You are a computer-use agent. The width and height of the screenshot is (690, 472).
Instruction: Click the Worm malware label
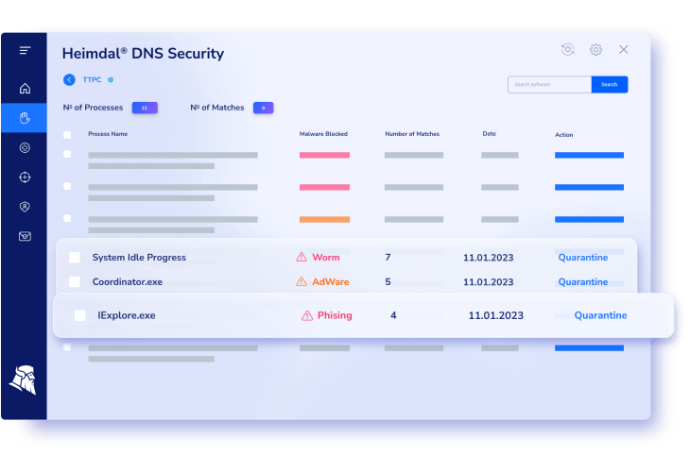click(326, 257)
